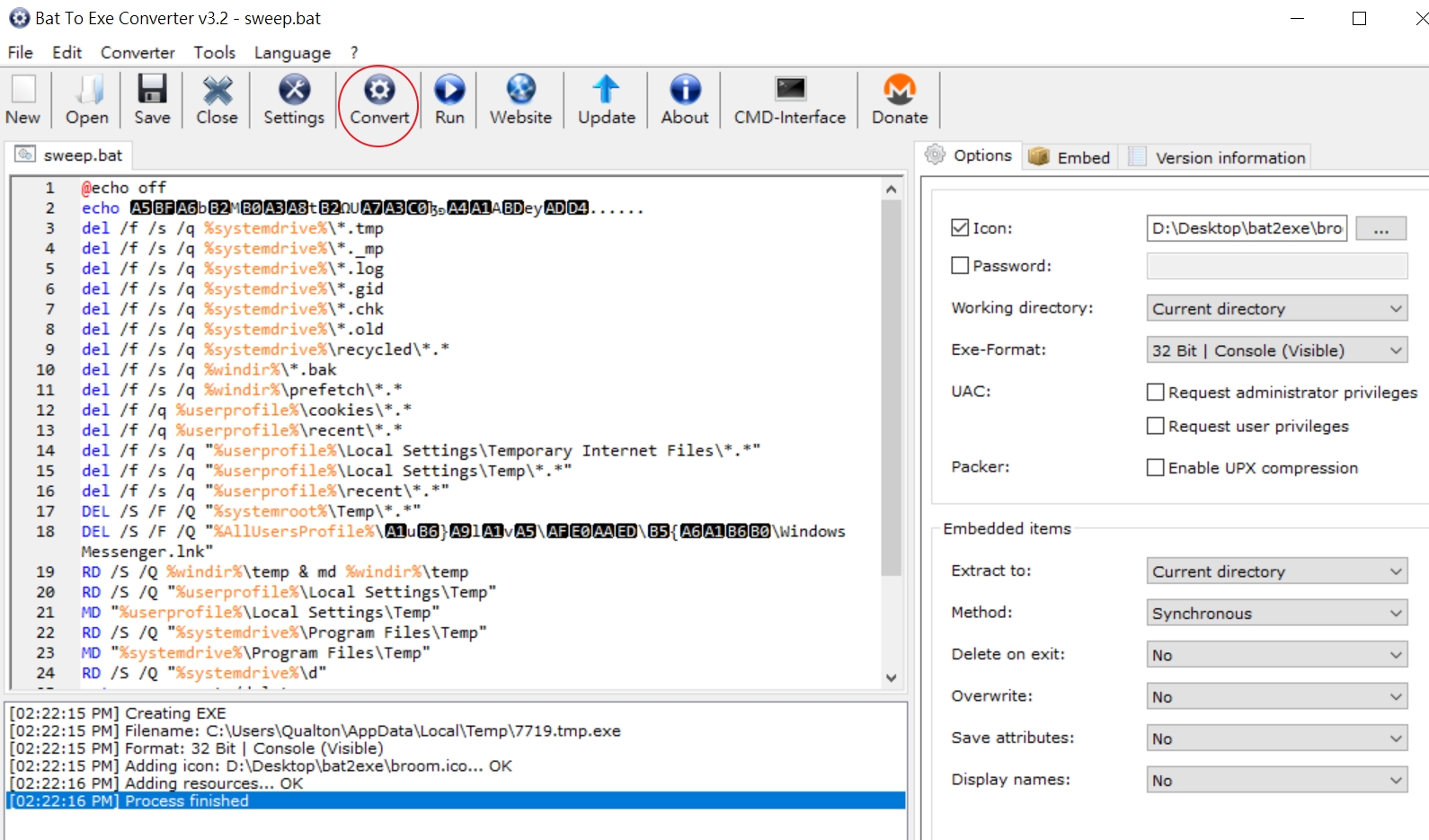Open the Website globe icon

click(520, 89)
